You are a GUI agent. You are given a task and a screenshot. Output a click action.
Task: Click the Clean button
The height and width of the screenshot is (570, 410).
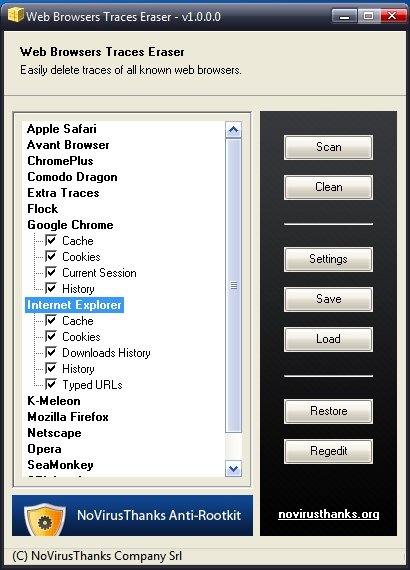[x=328, y=187]
